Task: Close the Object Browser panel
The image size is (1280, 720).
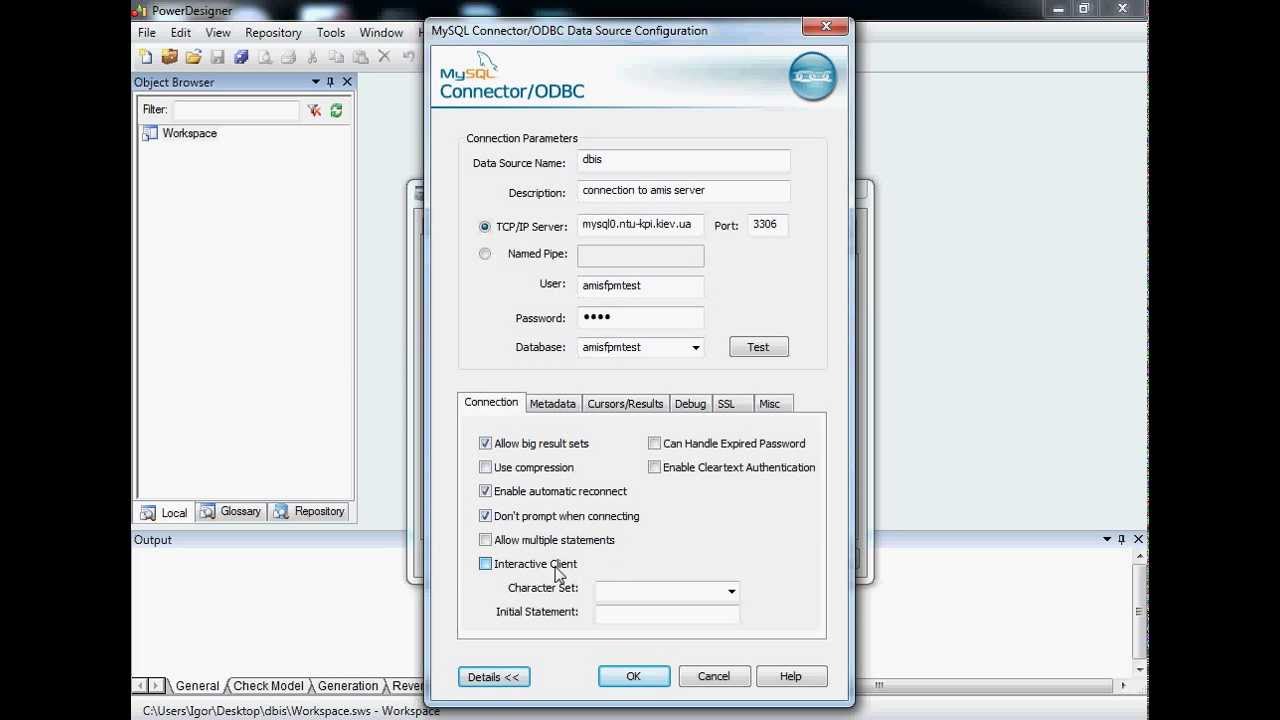Action: [x=347, y=82]
